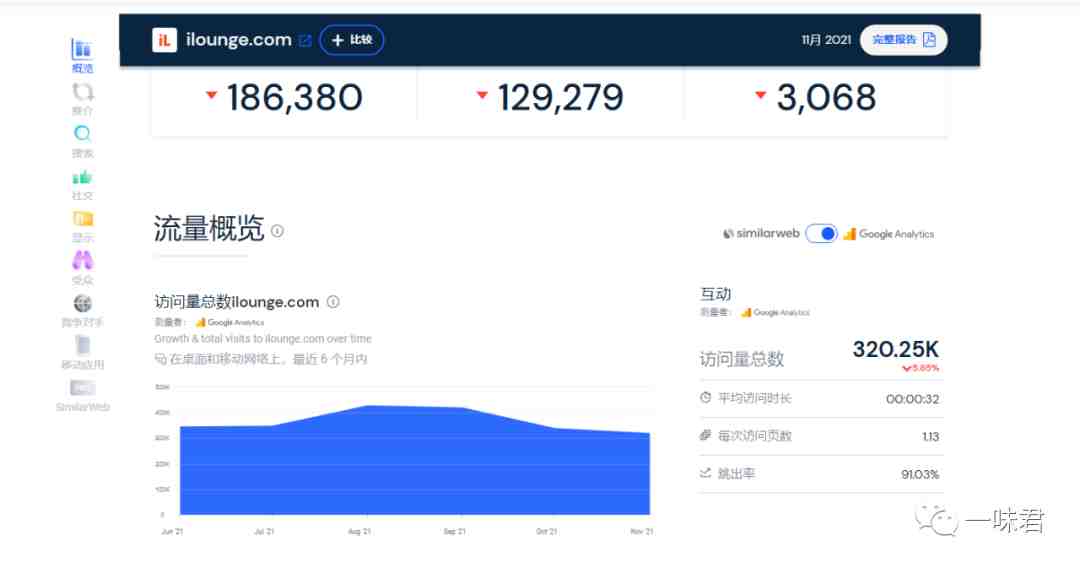The width and height of the screenshot is (1080, 568).
Task: Click the clock icon by 平均访问时长
Action: tap(705, 397)
